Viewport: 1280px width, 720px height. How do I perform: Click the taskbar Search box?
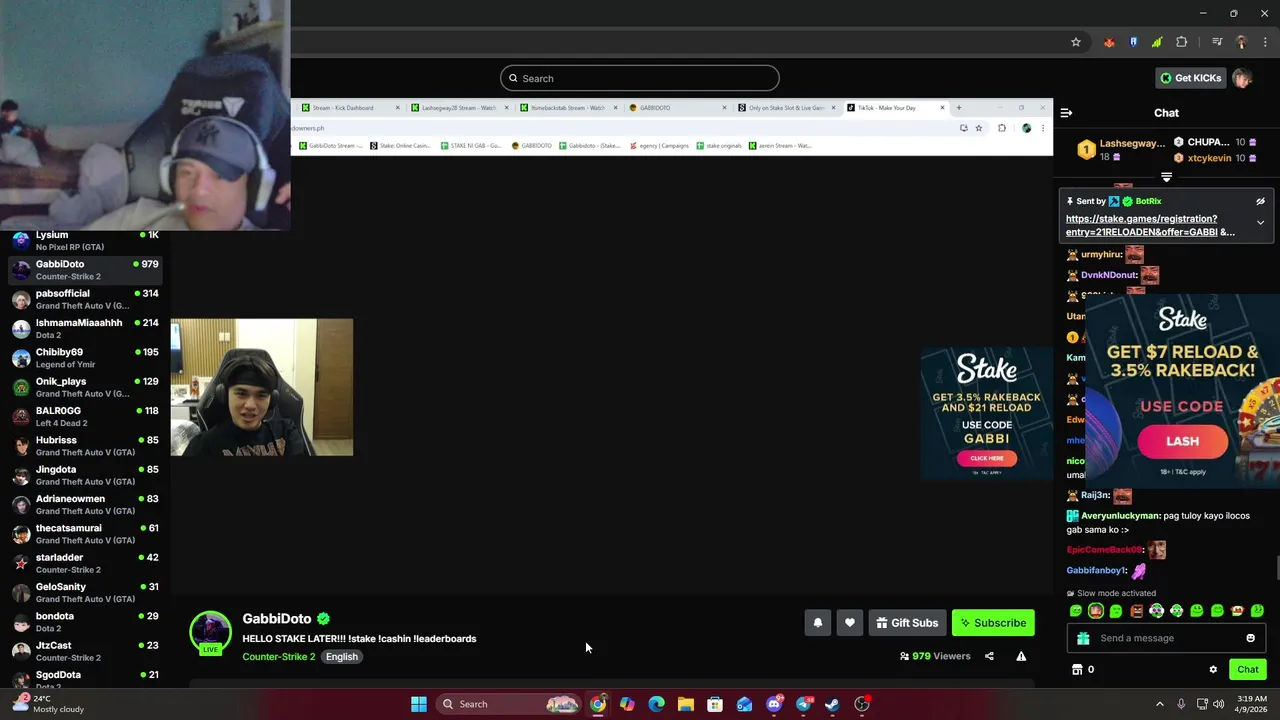pos(510,704)
